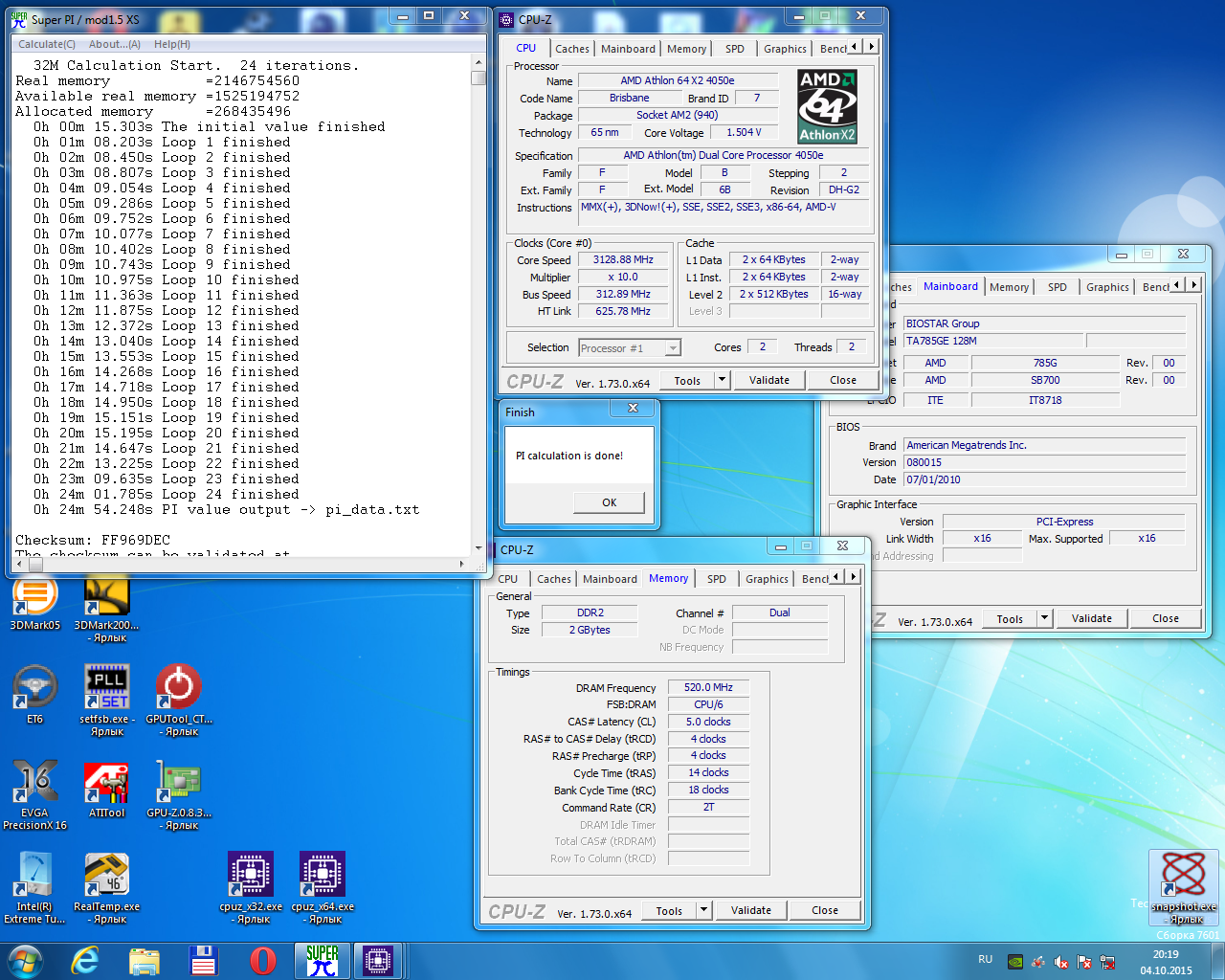Open the Calculate(C) menu in Super PI
Screen dimensions: 1225x980
(47, 44)
